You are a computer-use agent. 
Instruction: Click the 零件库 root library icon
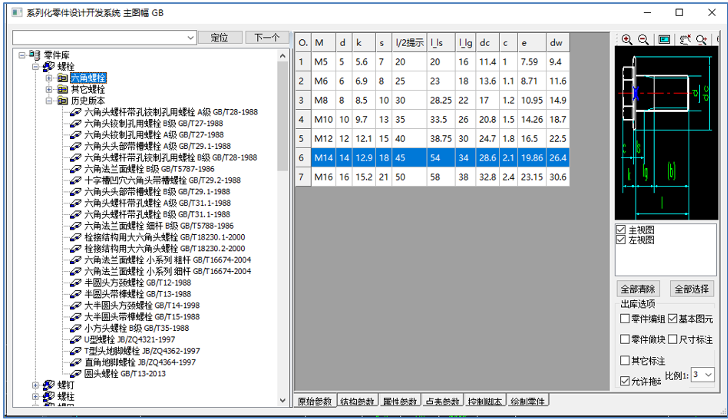tap(34, 55)
